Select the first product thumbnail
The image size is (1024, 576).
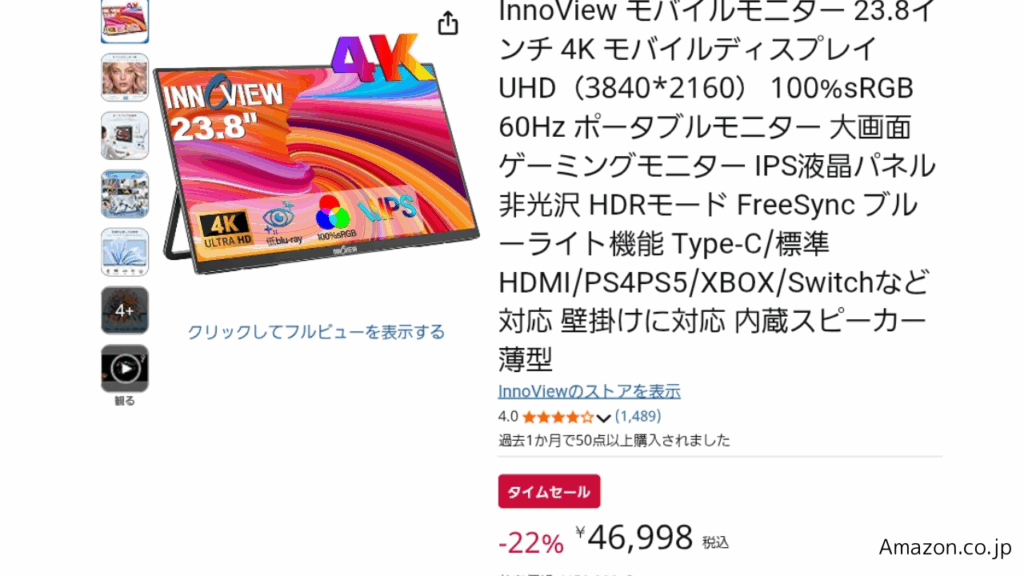click(x=125, y=21)
